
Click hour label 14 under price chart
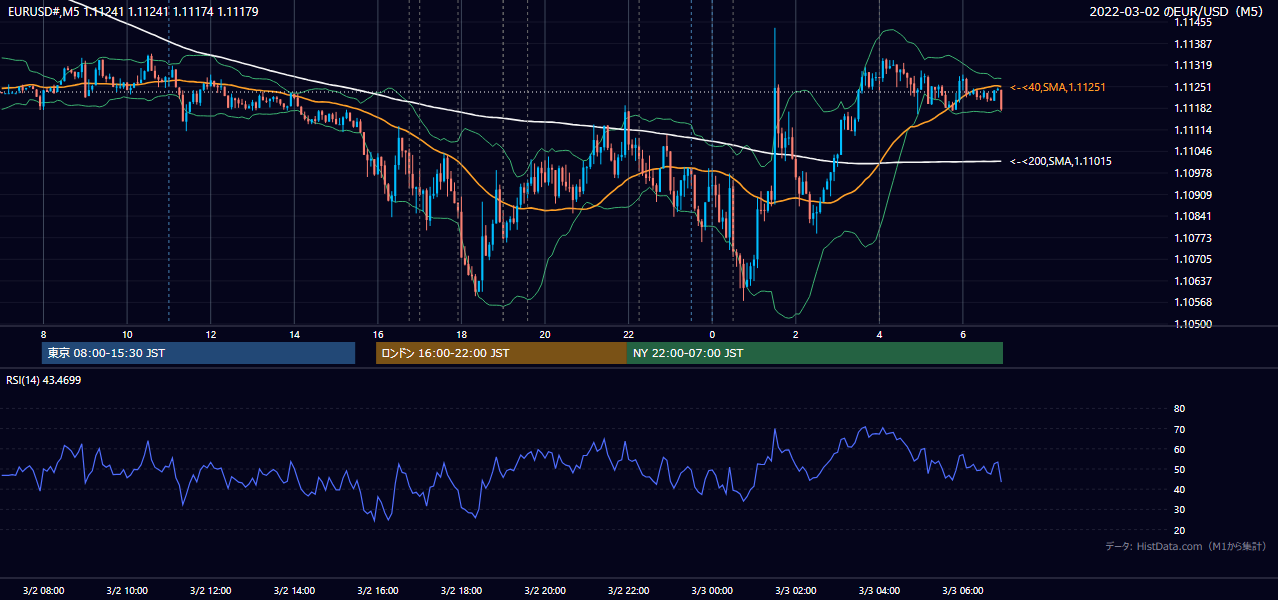click(294, 334)
